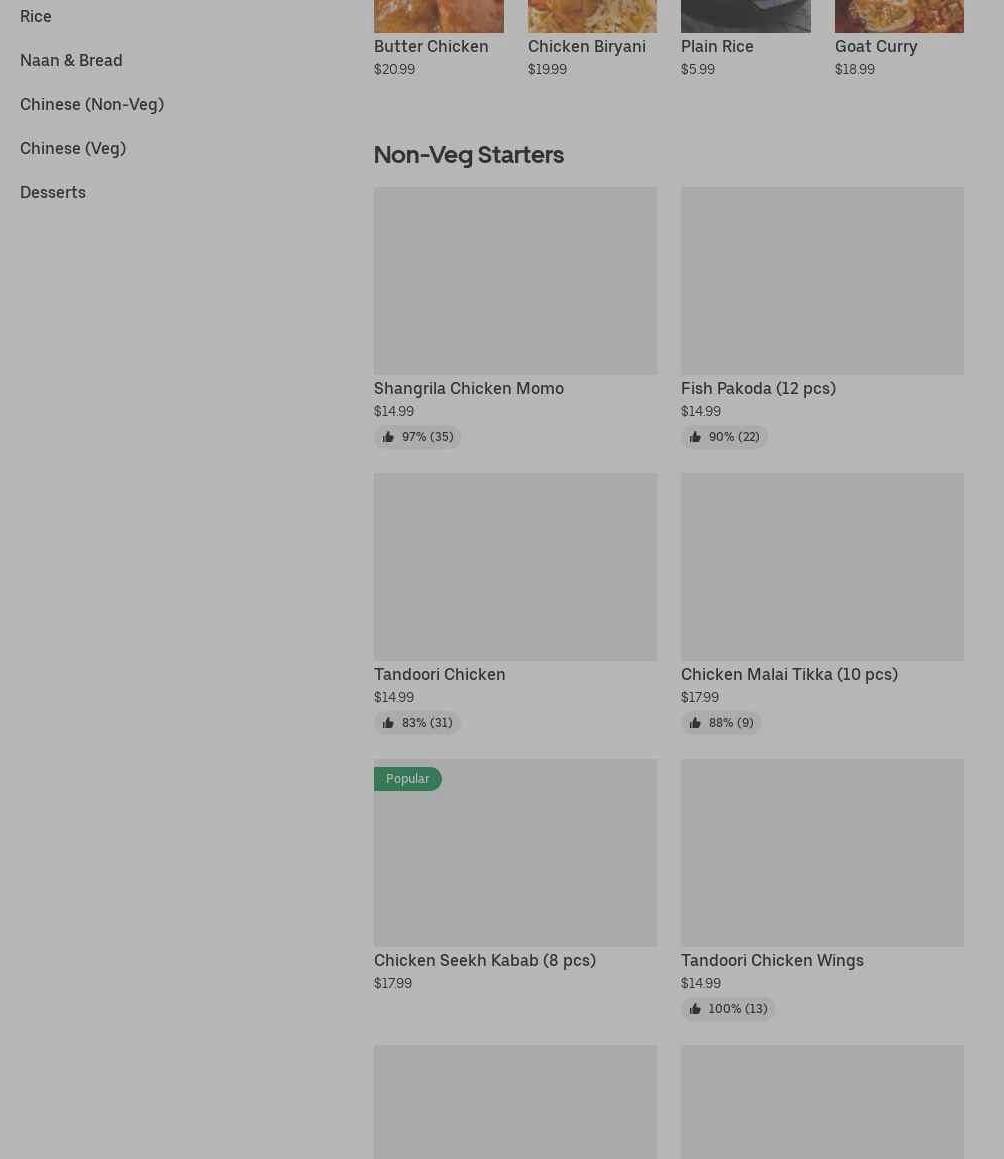Click thumbs-up icon on Chicken Malai Tikka rating

695,723
